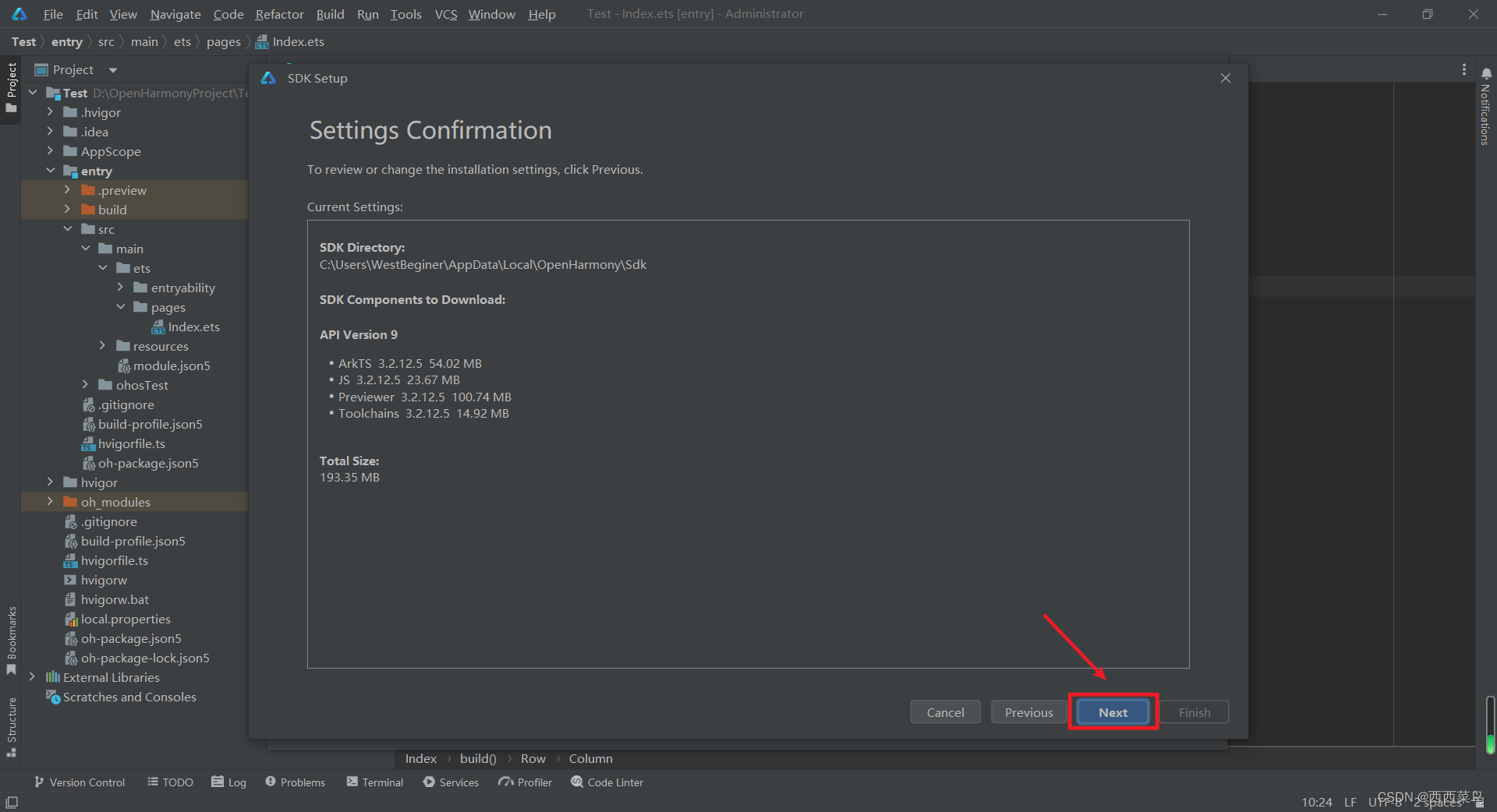Click the line separator LF indicator
The width and height of the screenshot is (1497, 812).
point(1350,802)
